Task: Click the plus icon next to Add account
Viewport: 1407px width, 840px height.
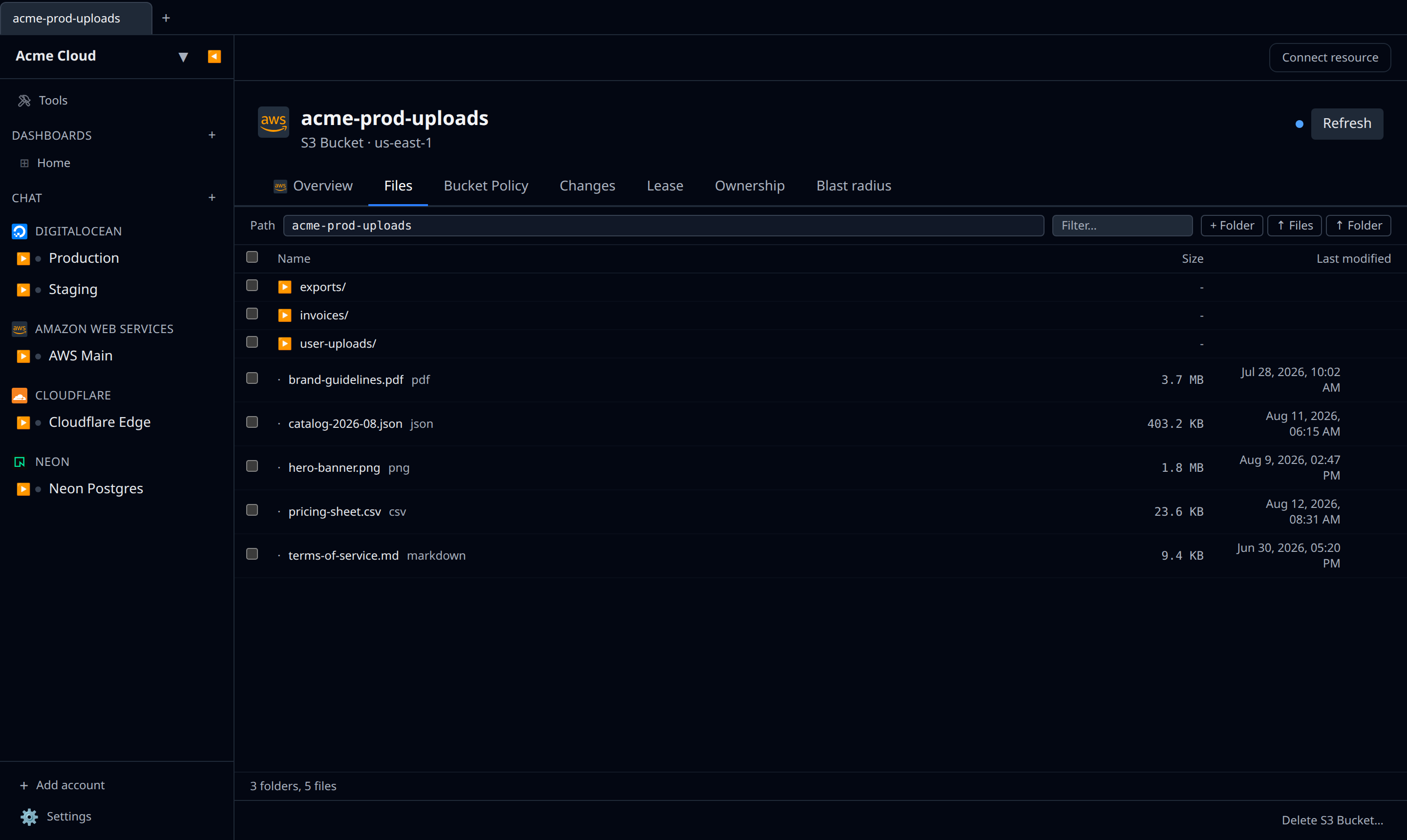Action: [24, 786]
